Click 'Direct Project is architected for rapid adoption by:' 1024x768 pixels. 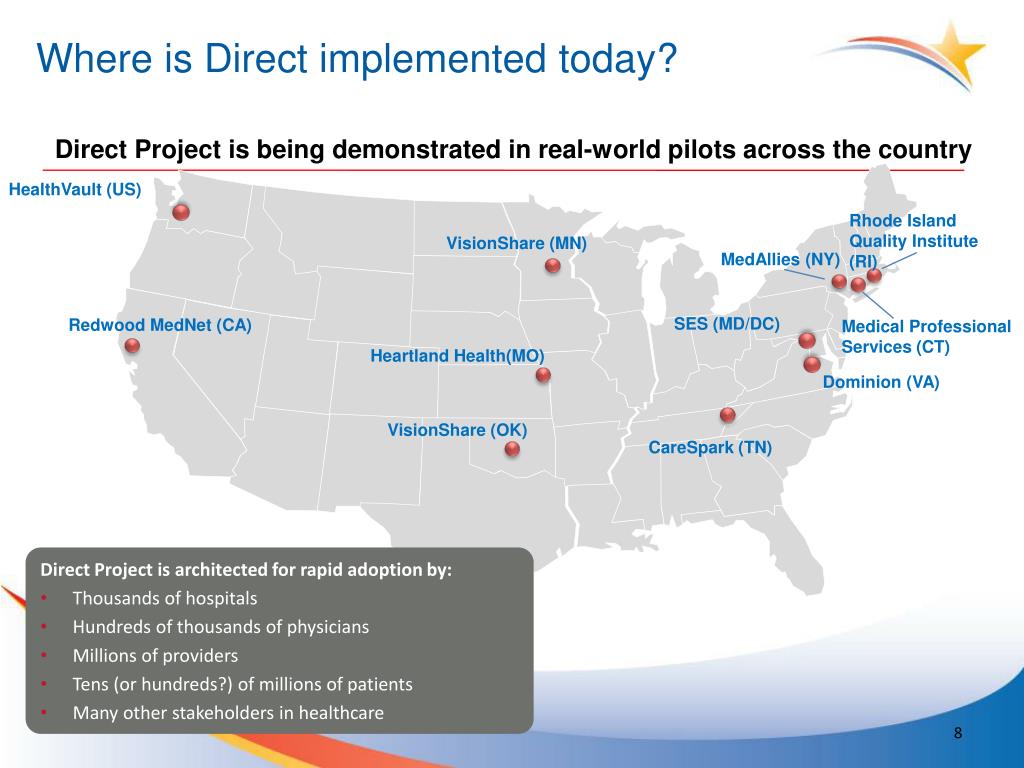[x=246, y=569]
